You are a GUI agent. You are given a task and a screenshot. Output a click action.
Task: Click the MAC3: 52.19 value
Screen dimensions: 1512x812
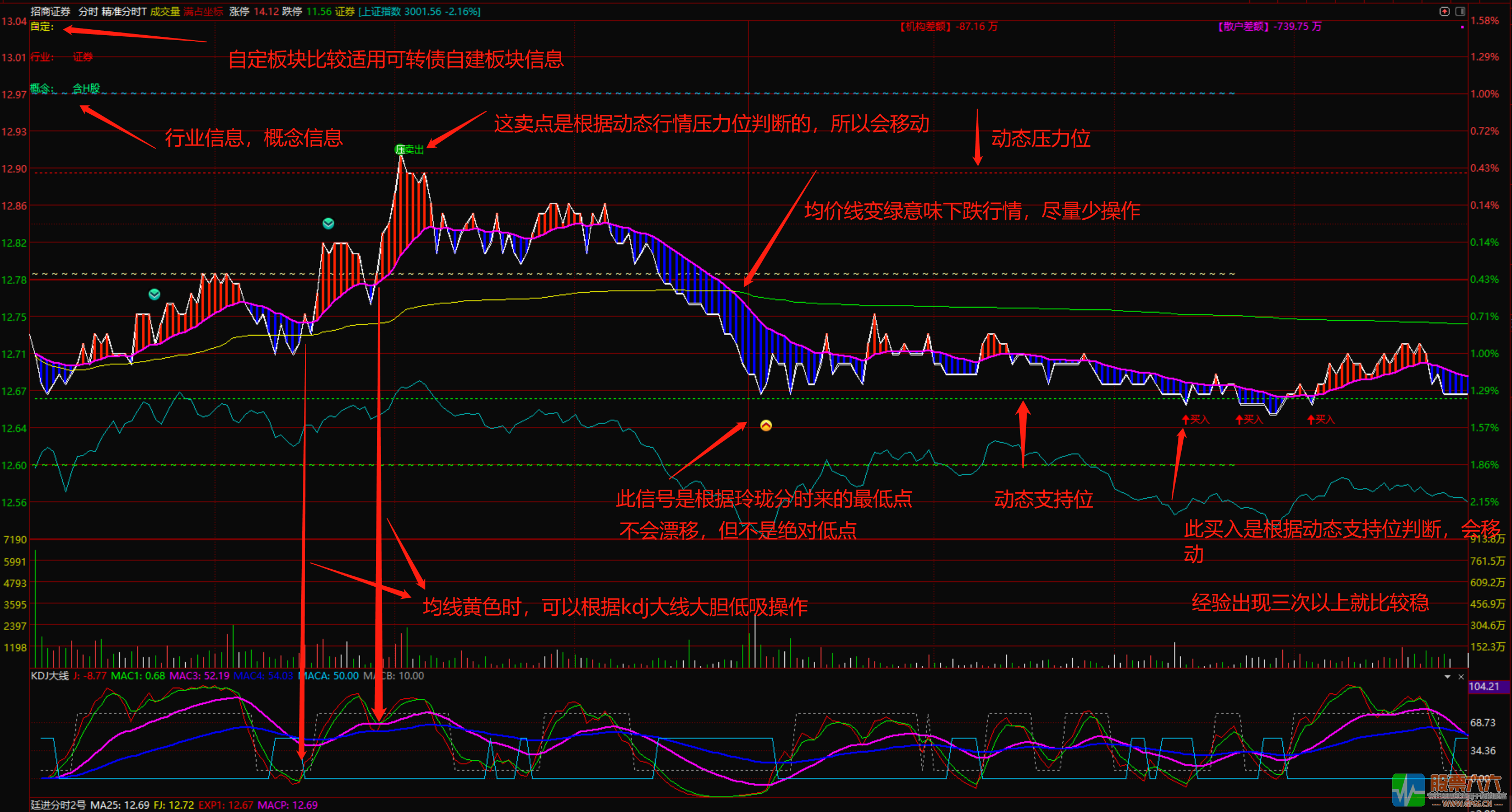point(199,676)
